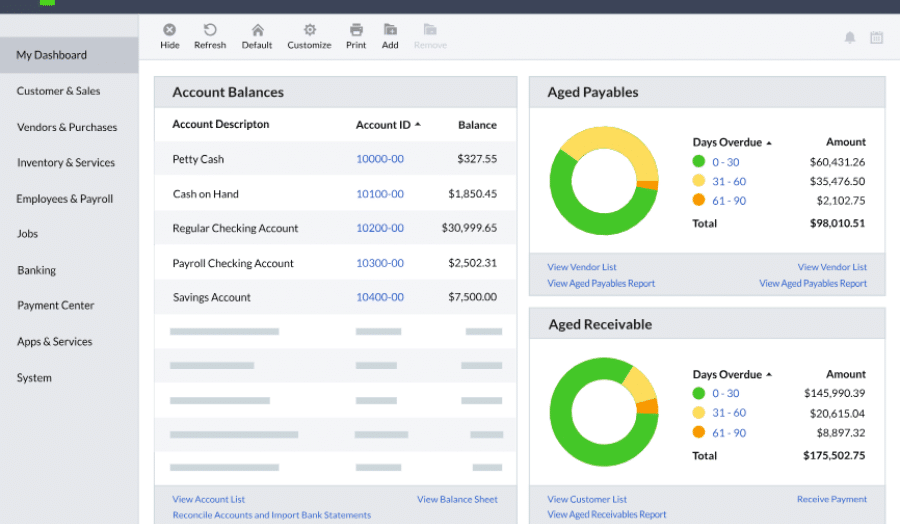Click the Account Descripton column header
The height and width of the screenshot is (524, 900).
point(220,125)
